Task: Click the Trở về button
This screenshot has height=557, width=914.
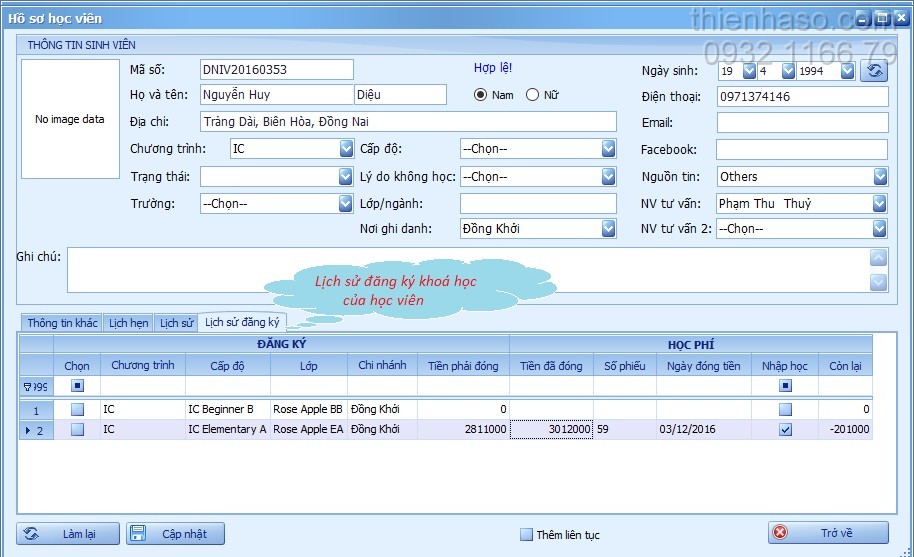Action: tap(828, 533)
